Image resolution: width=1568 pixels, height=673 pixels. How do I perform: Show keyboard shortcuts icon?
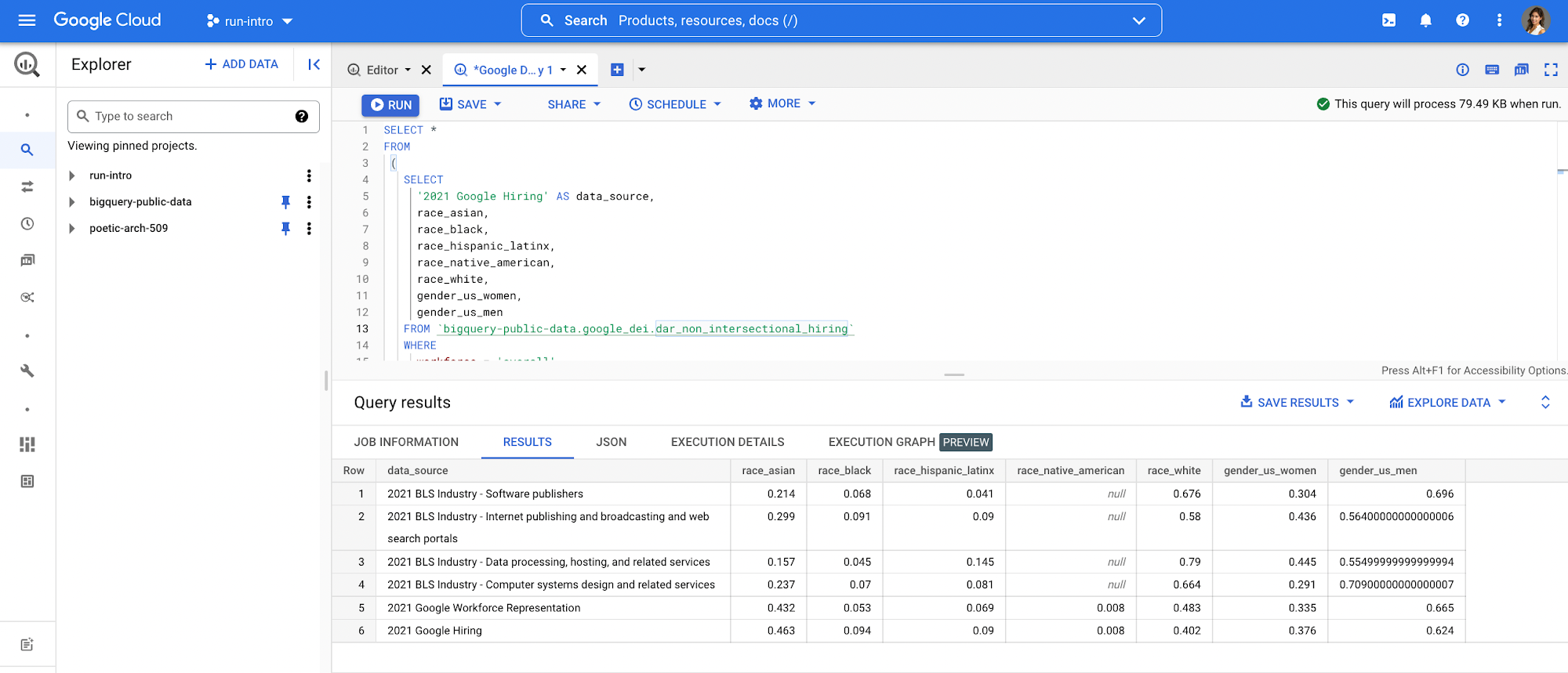click(1492, 70)
